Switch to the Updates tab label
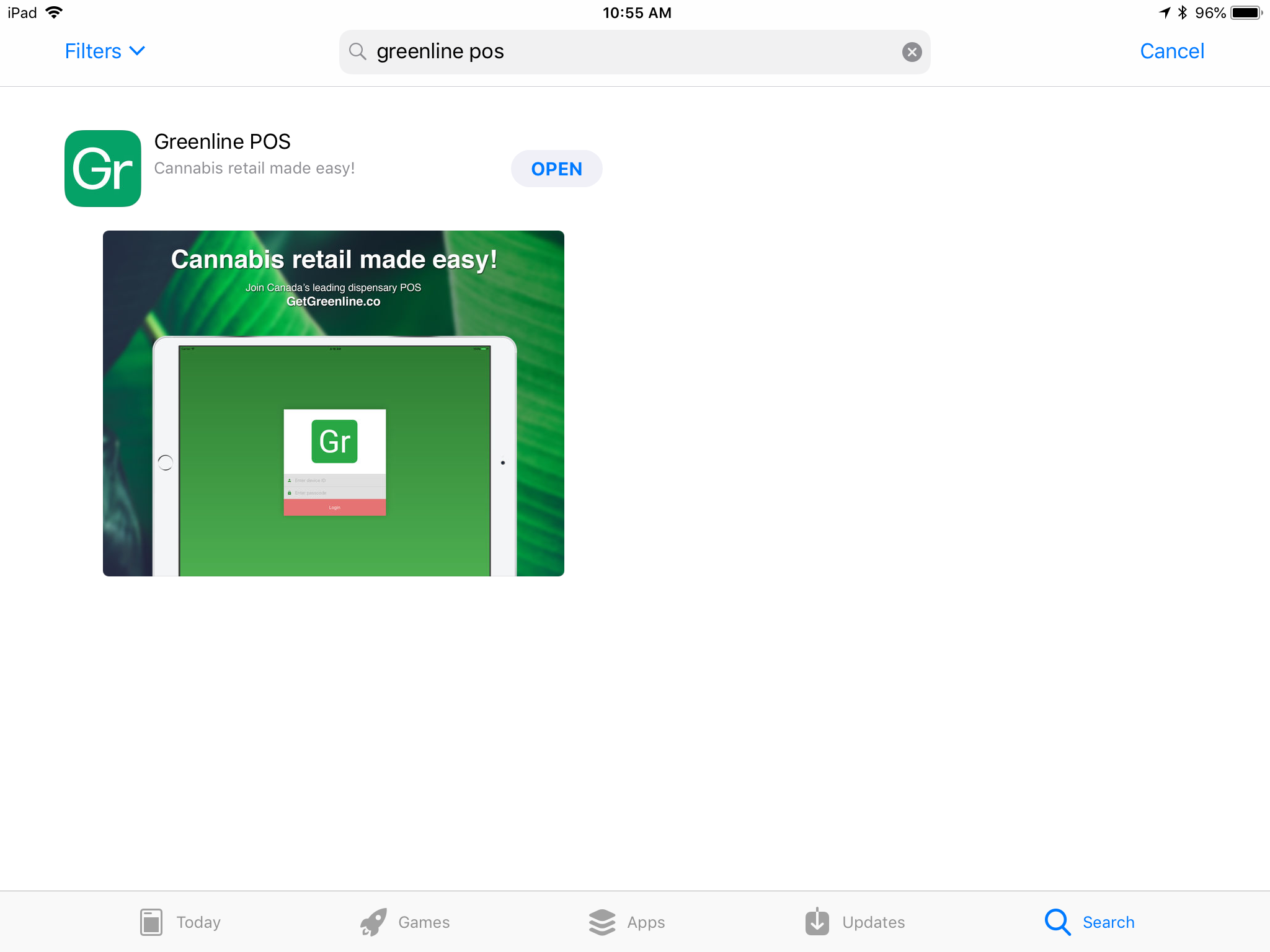Image resolution: width=1270 pixels, height=952 pixels. pos(873,922)
